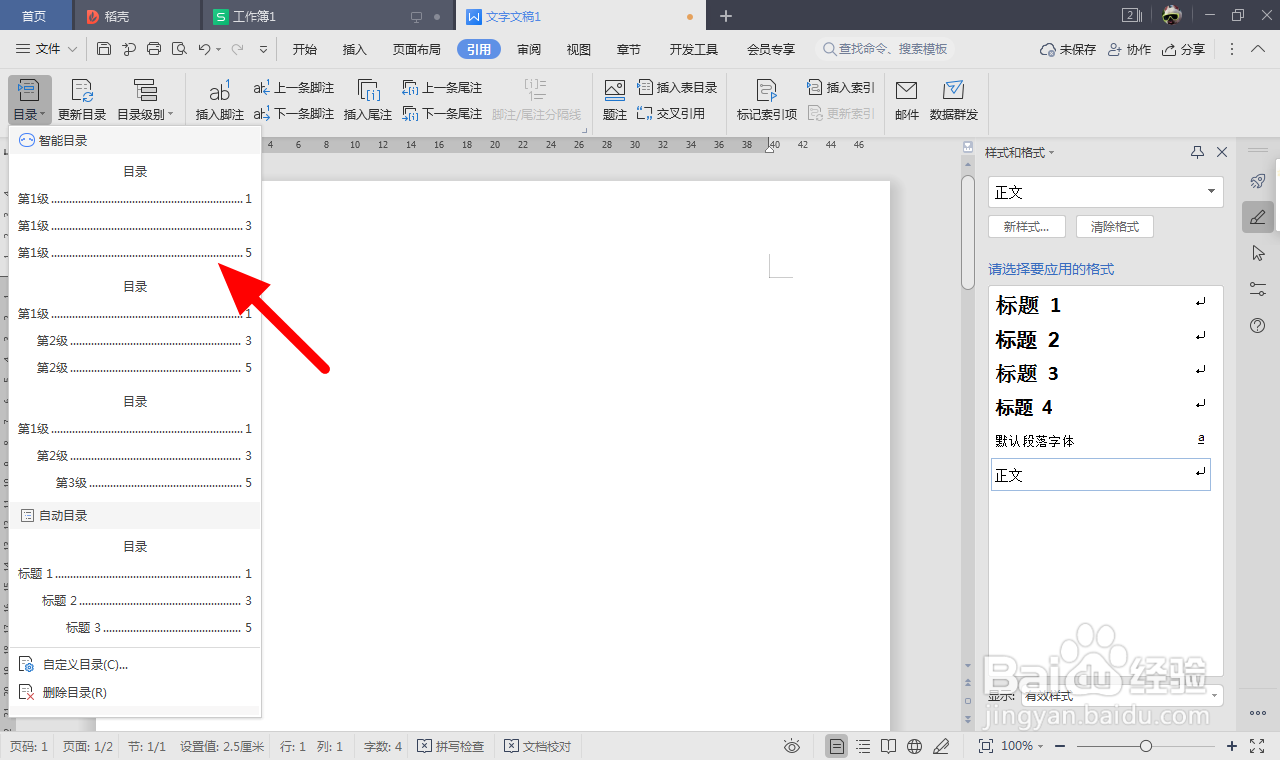Collapse the ribbon with chevron arrow

click(1257, 49)
